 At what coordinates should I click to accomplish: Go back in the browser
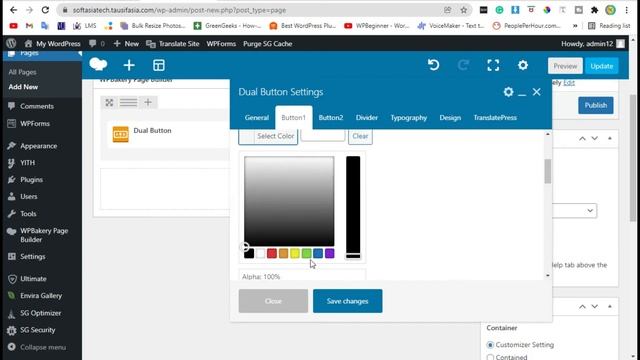tap(13, 10)
